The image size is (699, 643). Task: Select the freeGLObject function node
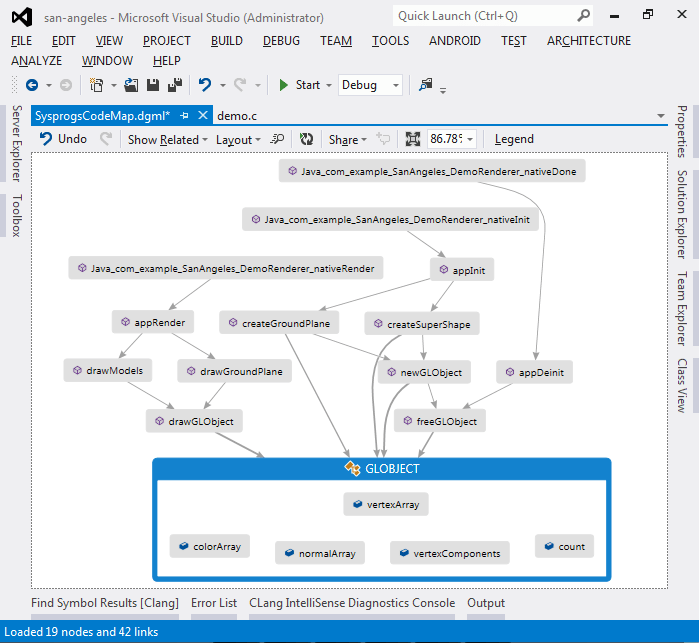[440, 421]
